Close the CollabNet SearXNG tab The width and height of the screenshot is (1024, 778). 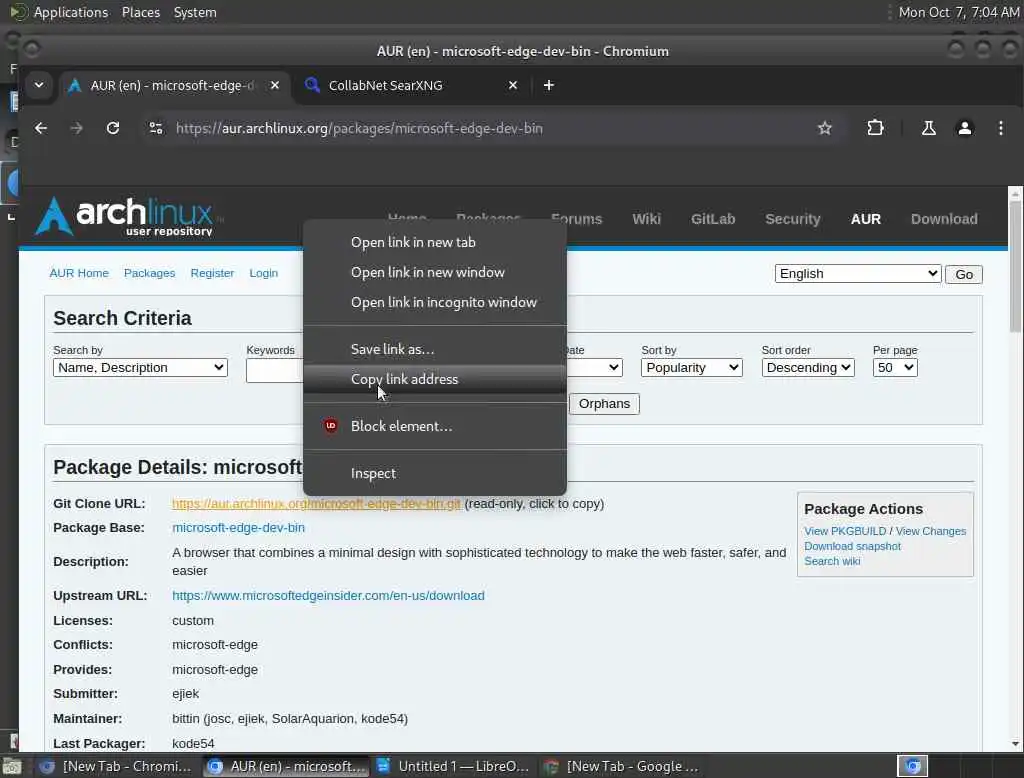pyautogui.click(x=513, y=85)
